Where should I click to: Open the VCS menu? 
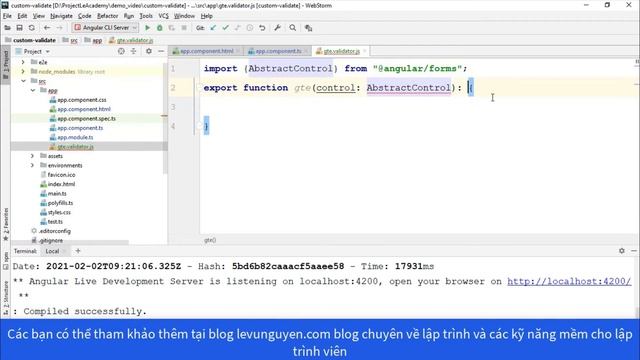coord(163,16)
